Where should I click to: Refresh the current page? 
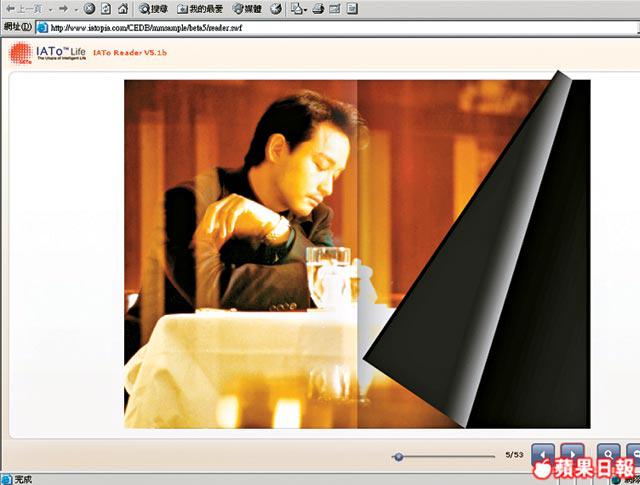pos(105,8)
